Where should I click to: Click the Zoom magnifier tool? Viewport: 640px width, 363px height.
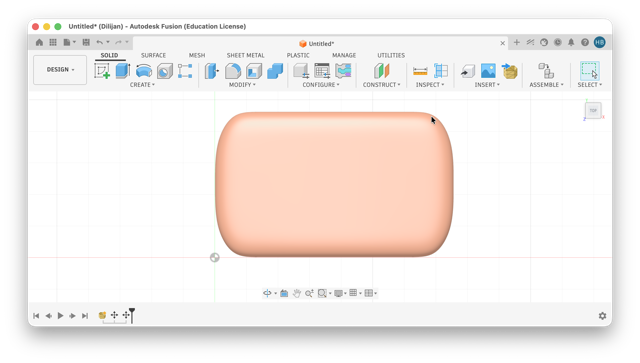click(x=309, y=293)
